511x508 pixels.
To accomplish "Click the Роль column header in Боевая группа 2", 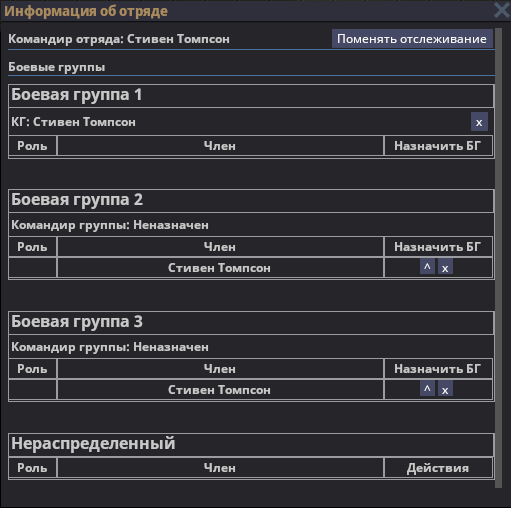I will tap(32, 247).
